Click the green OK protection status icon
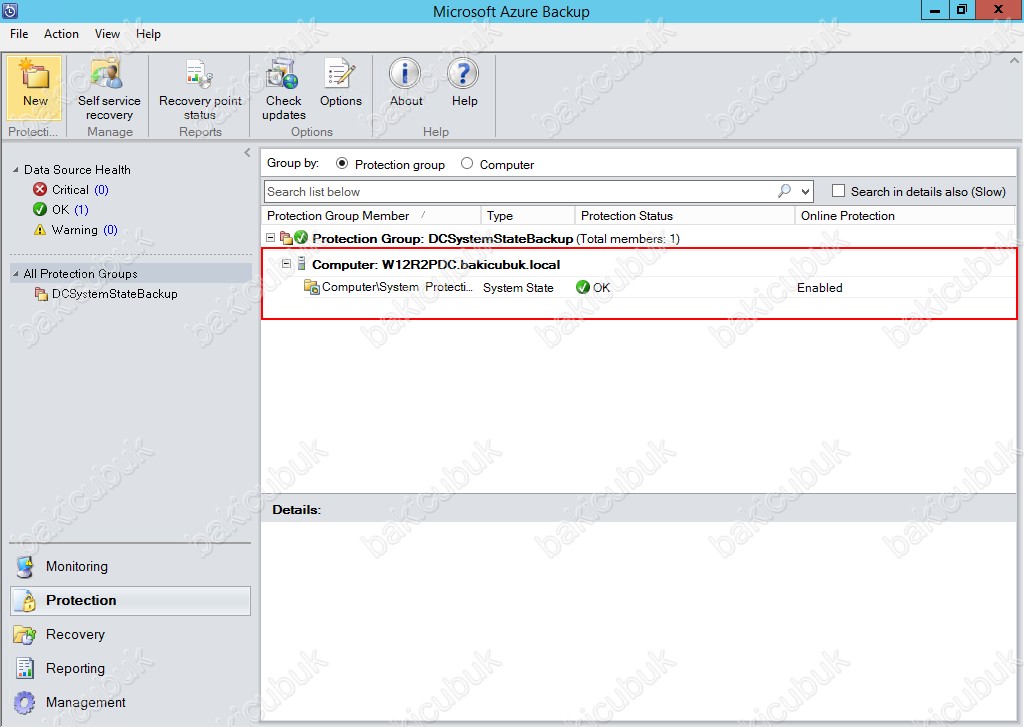 click(583, 287)
